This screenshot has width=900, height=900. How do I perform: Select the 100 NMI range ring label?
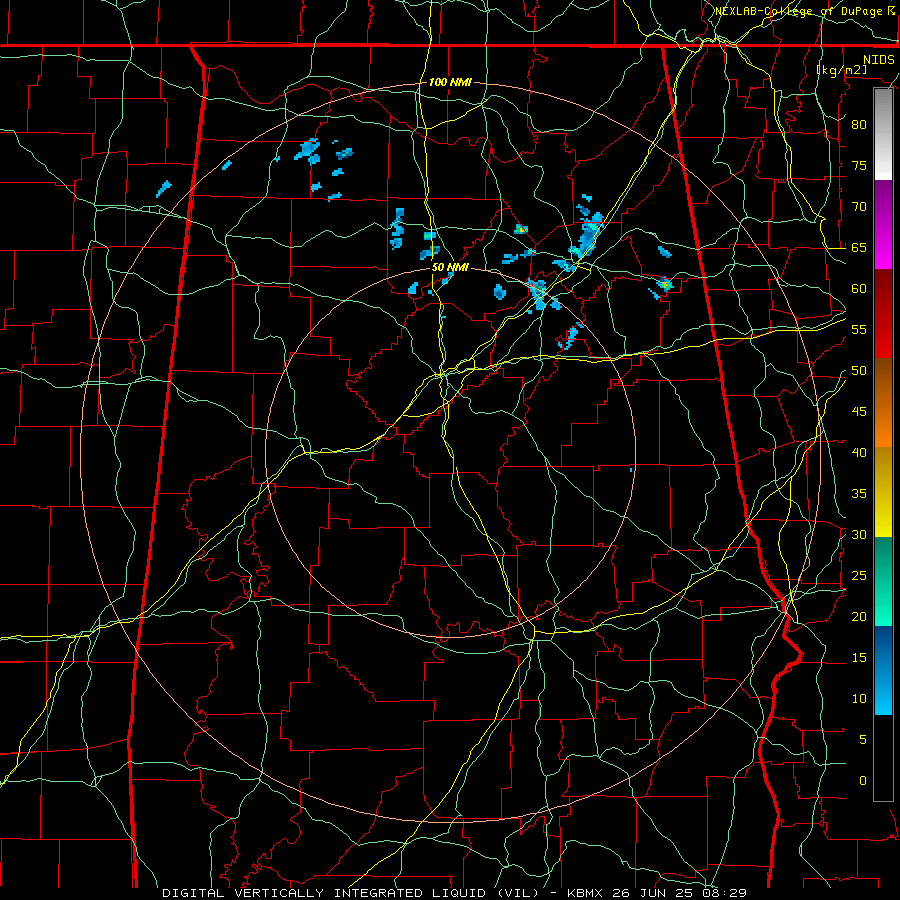(x=450, y=82)
